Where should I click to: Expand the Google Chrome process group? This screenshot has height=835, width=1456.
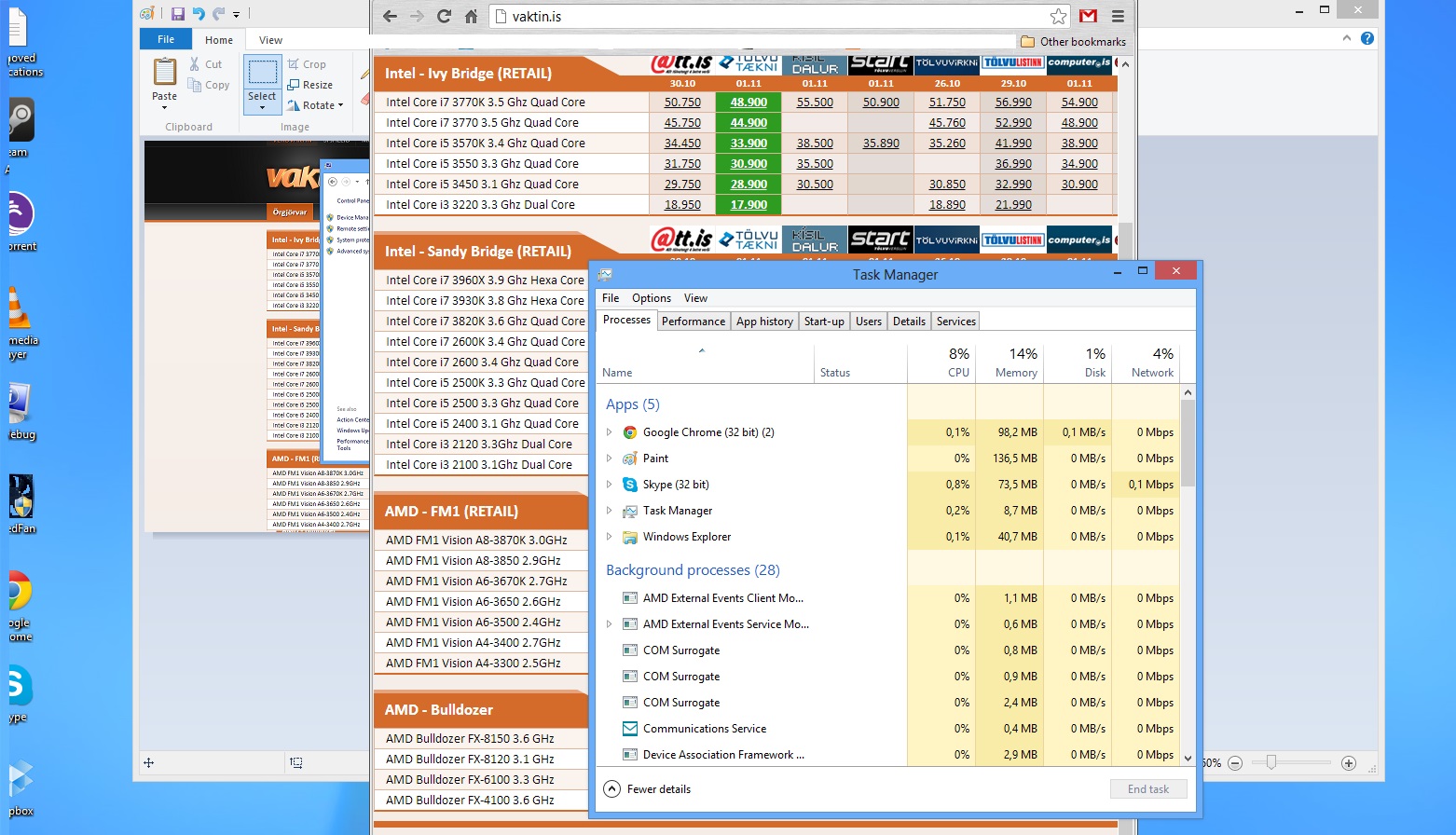click(x=610, y=432)
